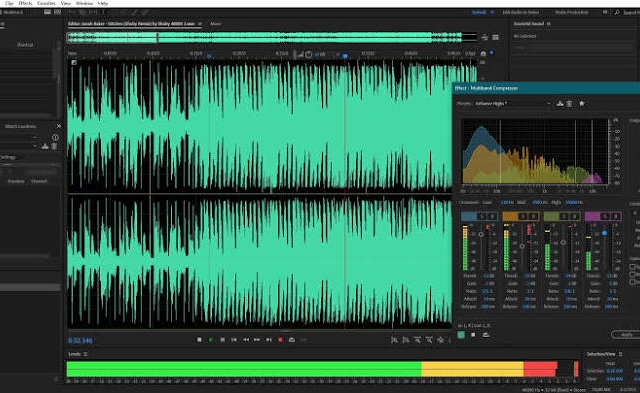
Task: Toggle Loop Playback in transport bar
Action: point(292,340)
